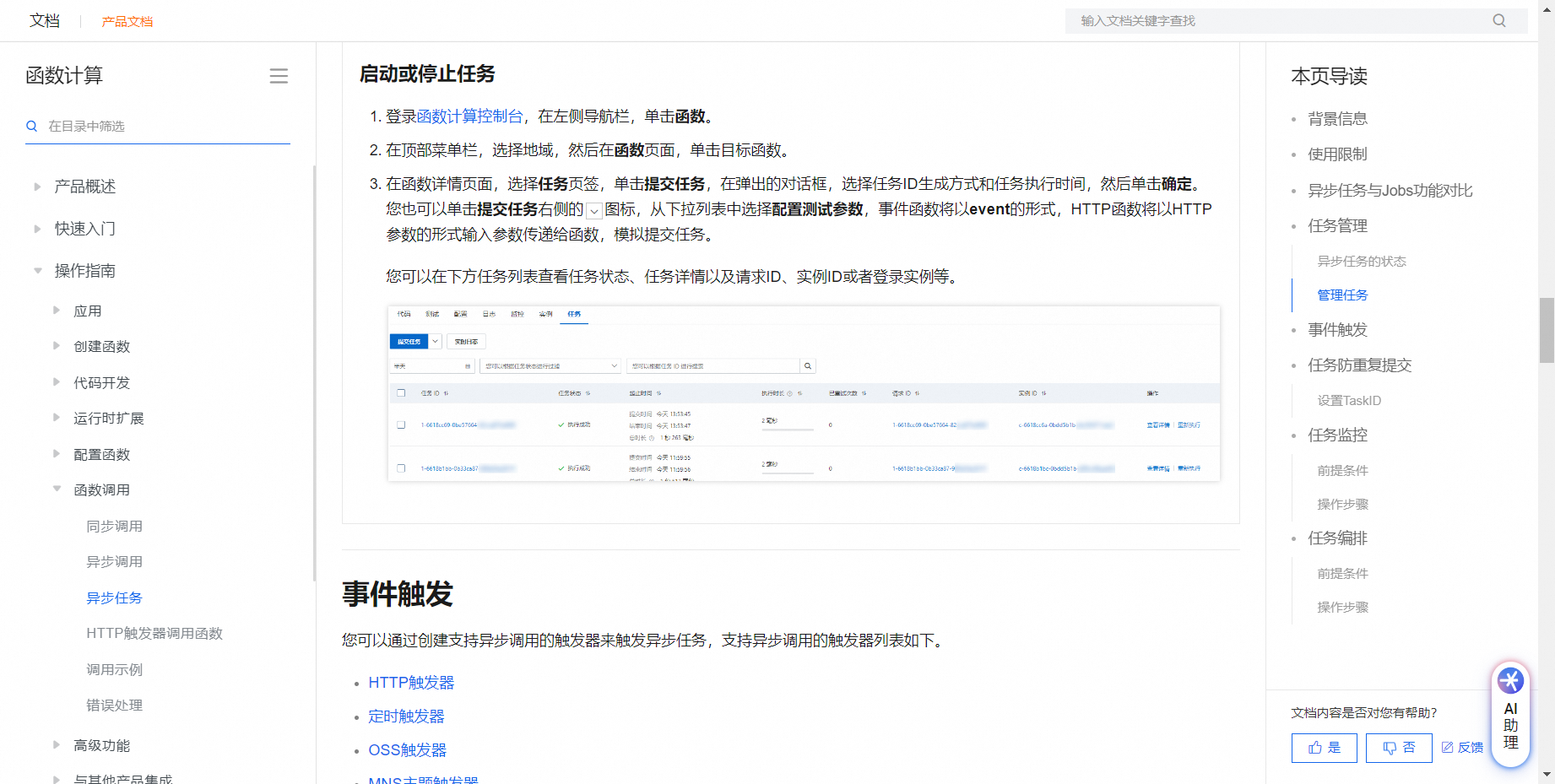Click the thumbs-down 否 button
1555x784 pixels.
point(1398,748)
